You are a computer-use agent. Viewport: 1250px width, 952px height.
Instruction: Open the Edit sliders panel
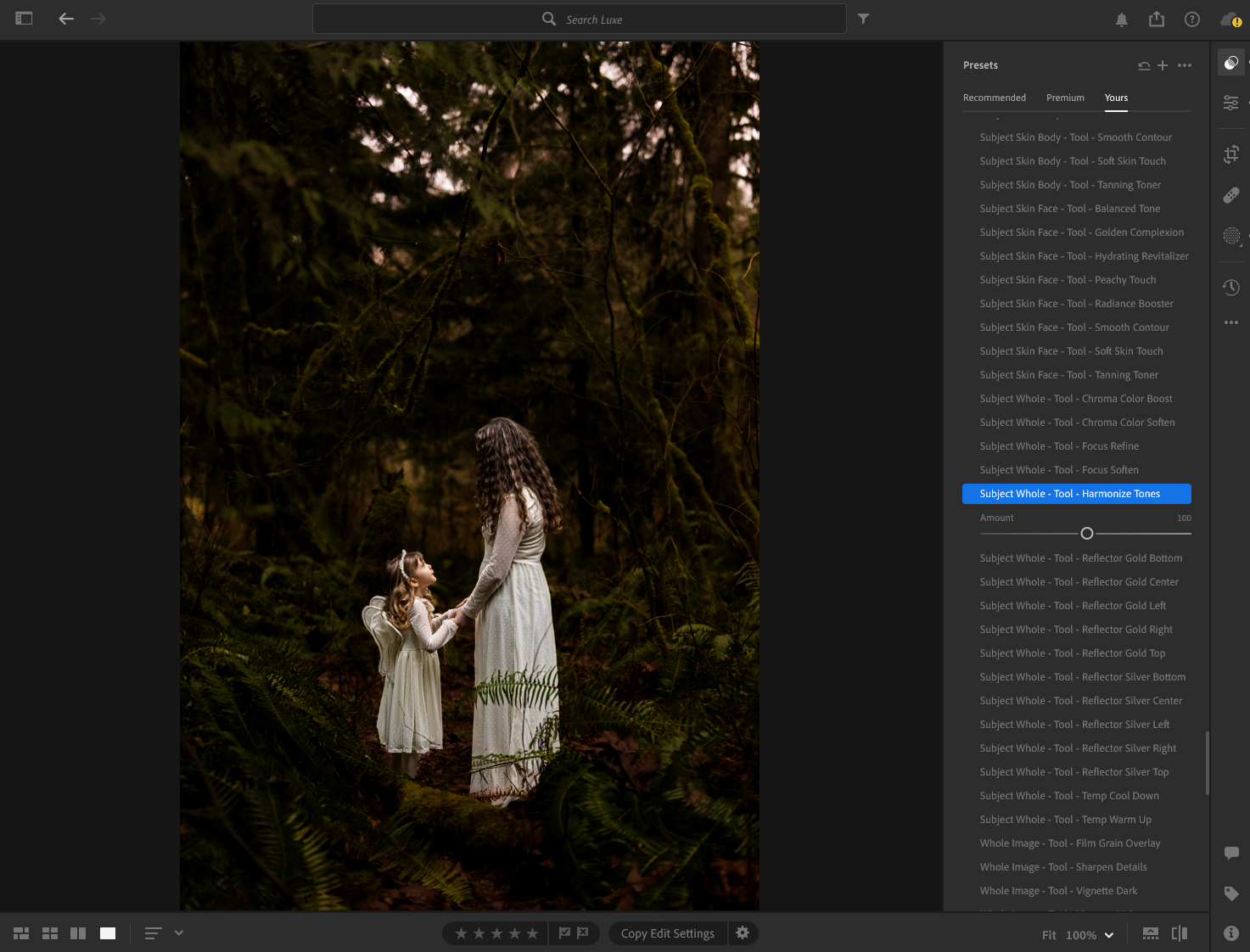(1230, 103)
